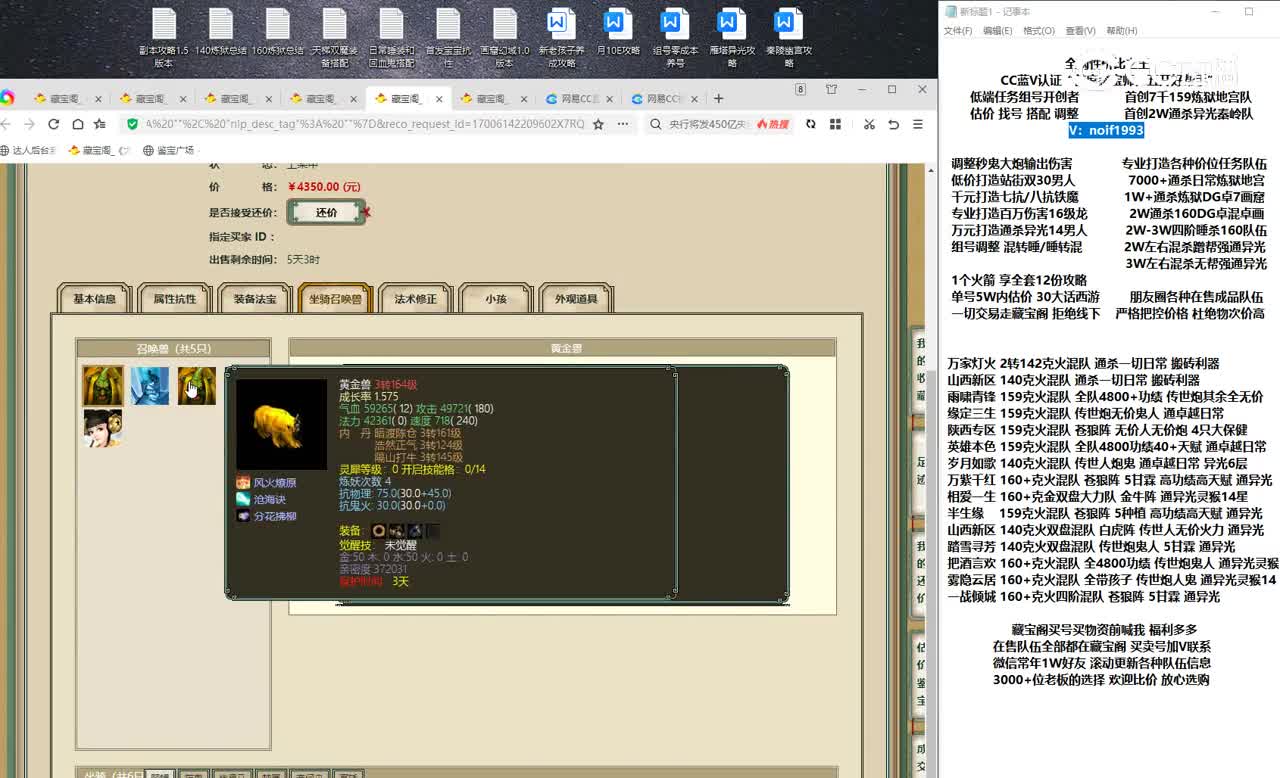
Task: Click browser skin shirt icon in title bar
Action: 831,89
